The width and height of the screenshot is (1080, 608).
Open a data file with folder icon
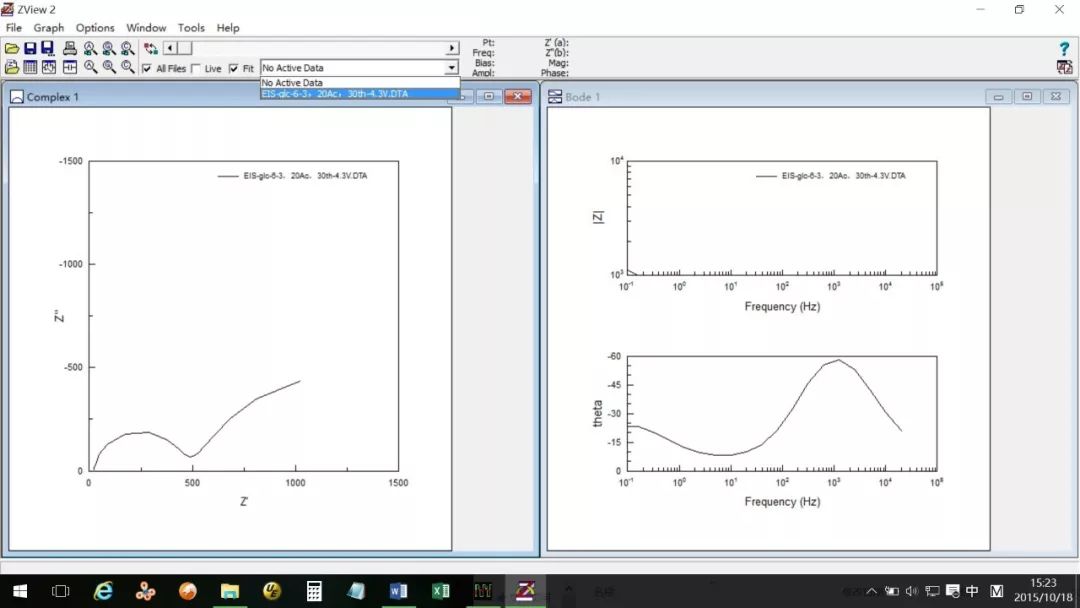(12, 48)
